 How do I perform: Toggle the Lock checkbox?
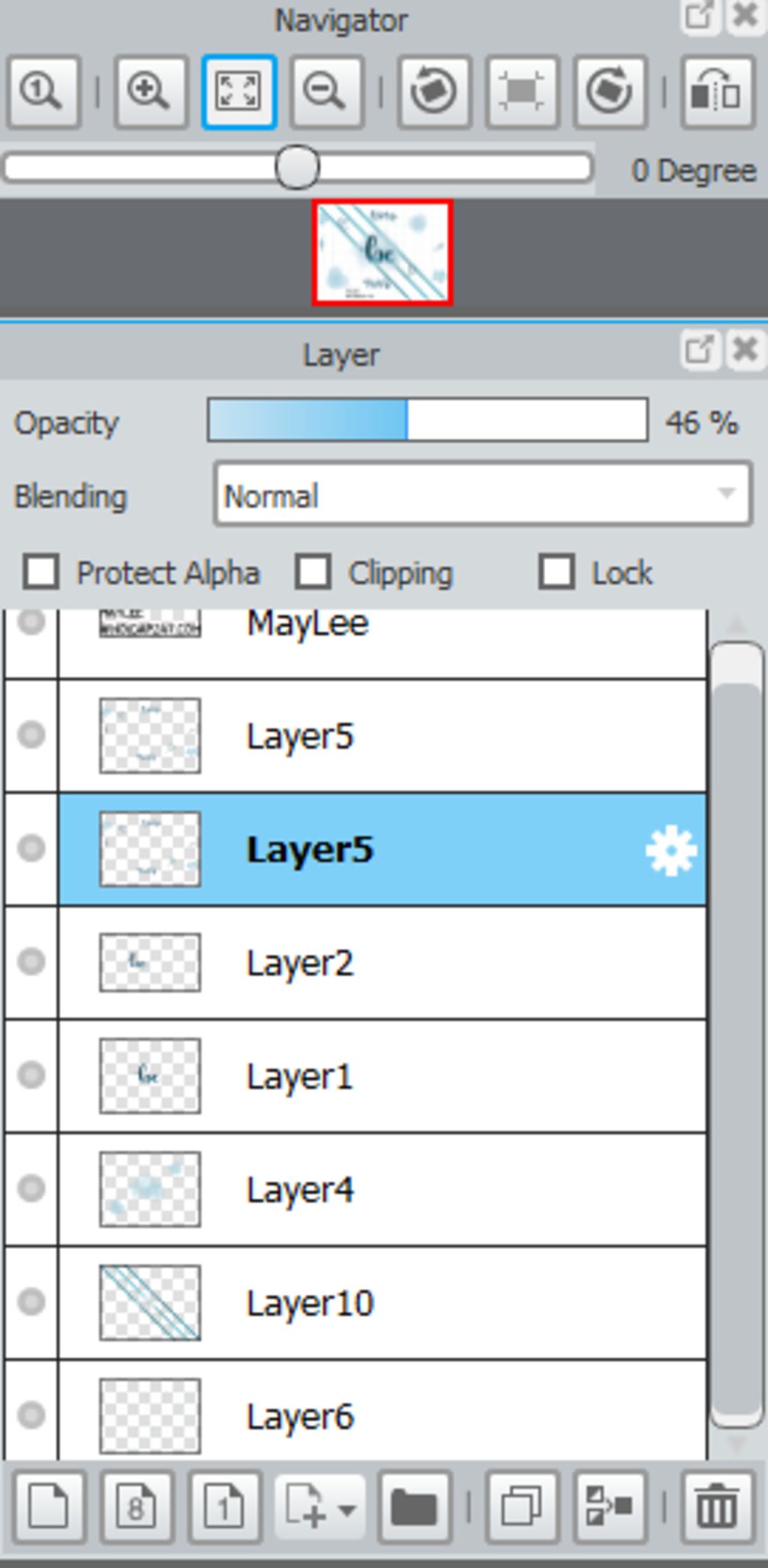[x=556, y=572]
